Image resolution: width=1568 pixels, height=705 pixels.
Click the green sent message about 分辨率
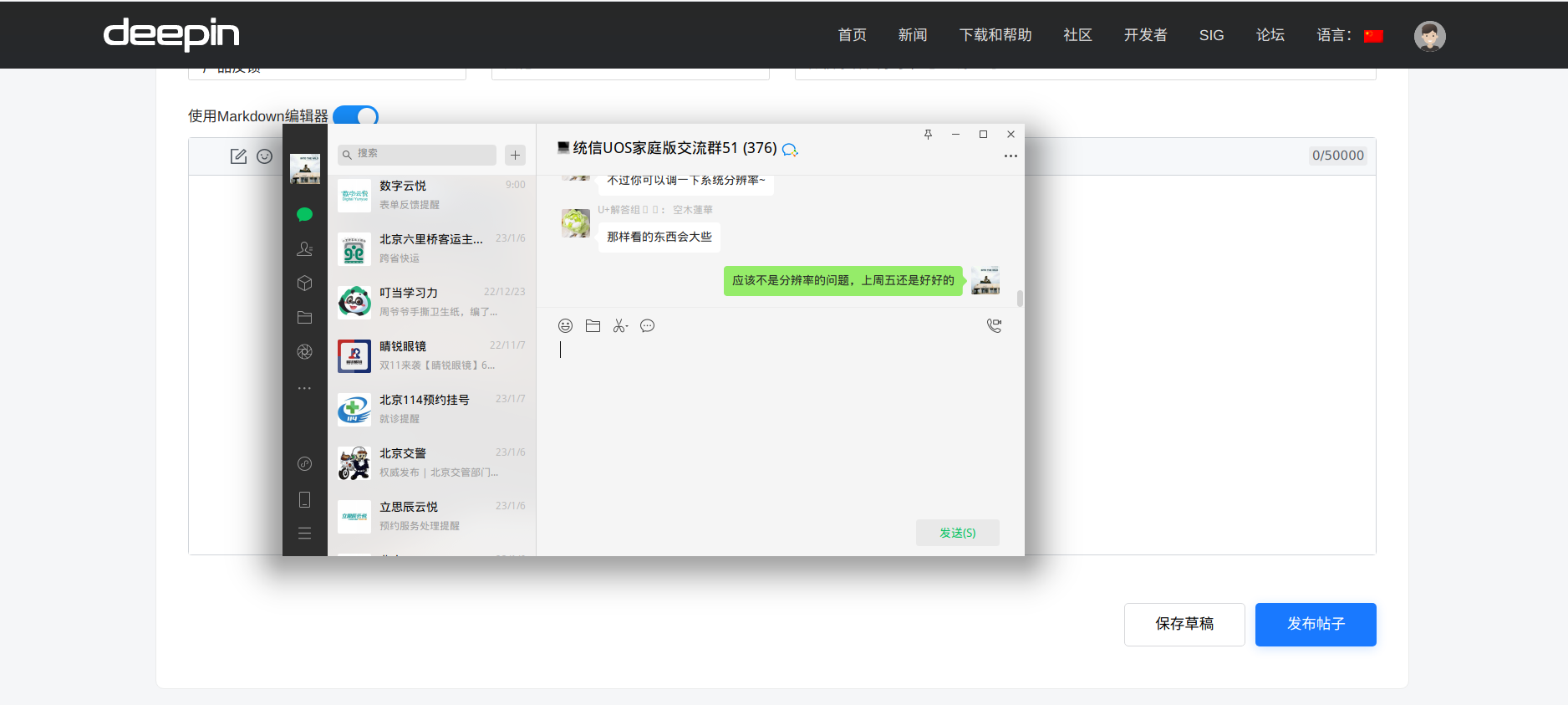point(843,281)
